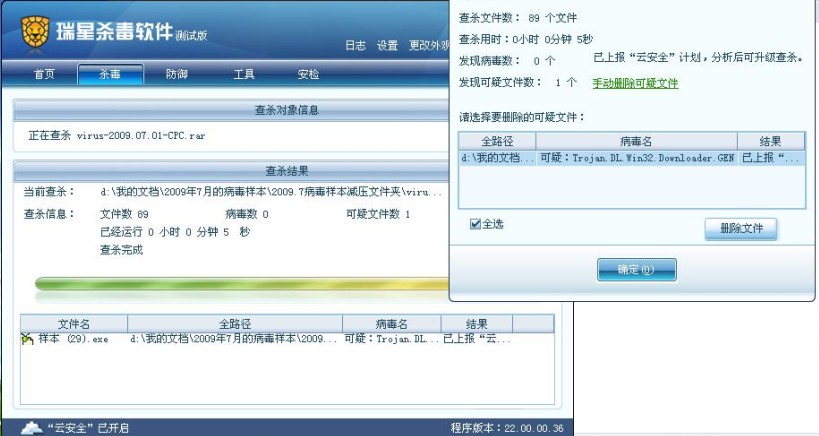Viewport: 819px width, 436px height.
Task: Confirm with the 确定(O) button
Action: click(636, 270)
